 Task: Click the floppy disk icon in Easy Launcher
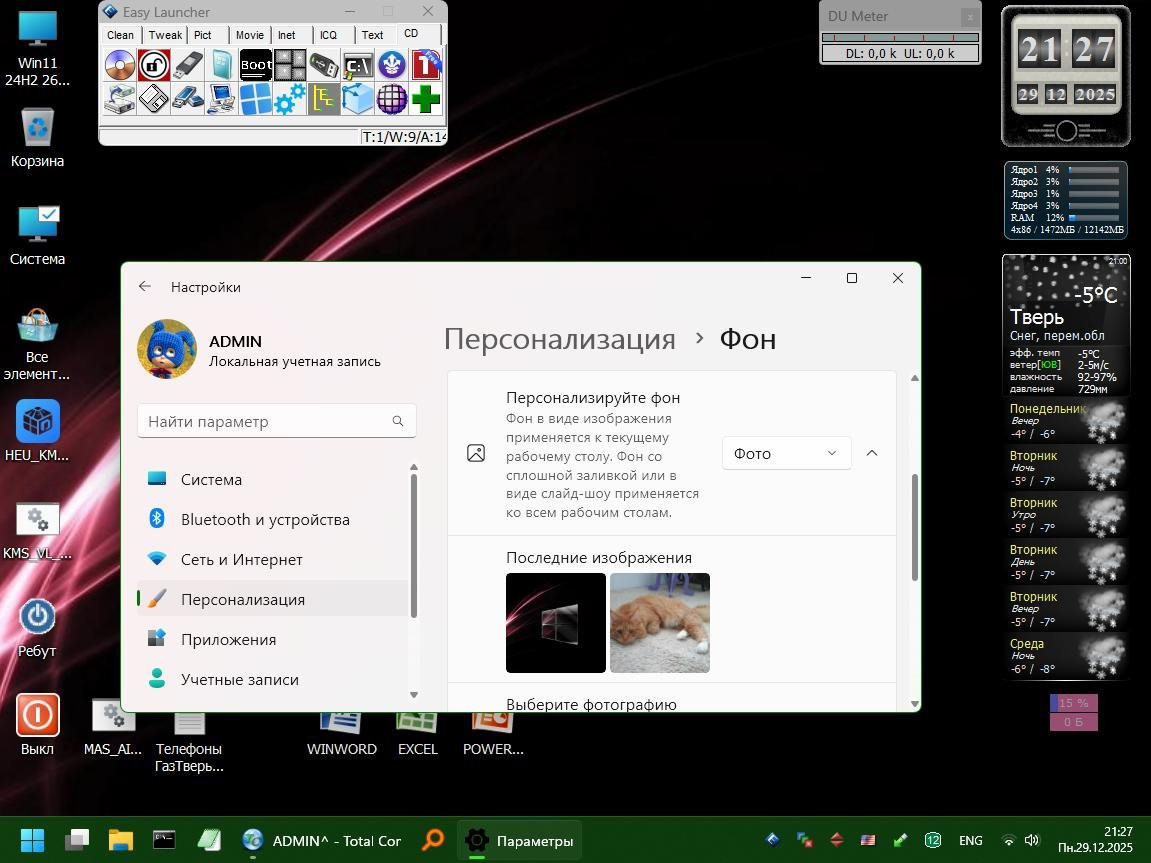point(153,99)
